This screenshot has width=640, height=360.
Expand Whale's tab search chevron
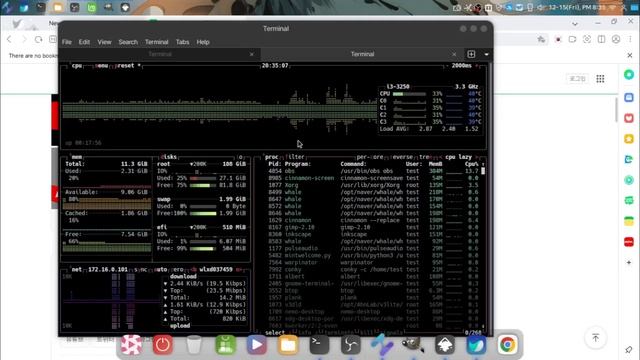pos(575,24)
